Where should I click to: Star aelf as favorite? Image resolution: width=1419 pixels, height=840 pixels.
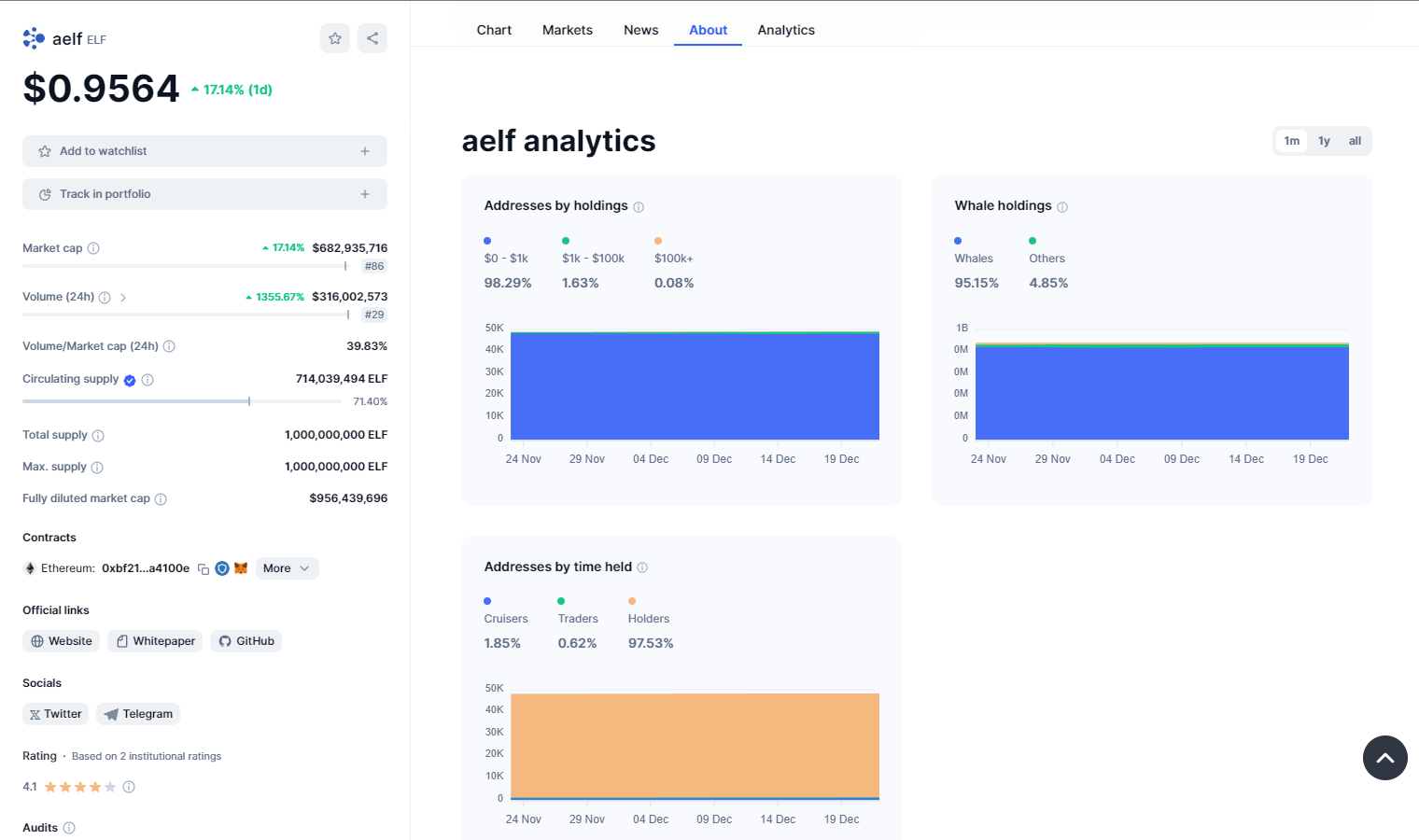coord(335,38)
